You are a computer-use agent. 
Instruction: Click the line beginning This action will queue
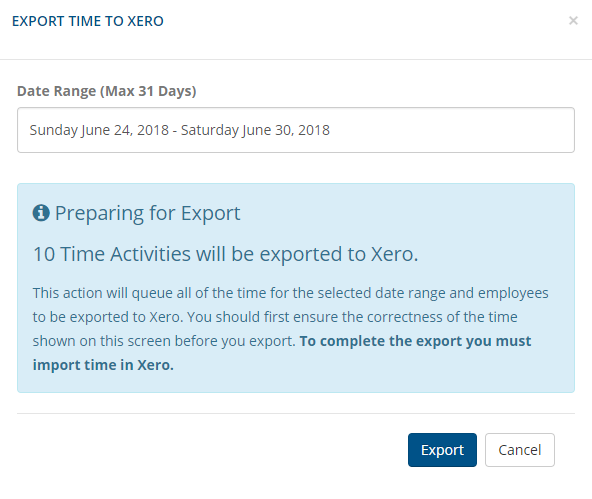pyautogui.click(x=290, y=293)
